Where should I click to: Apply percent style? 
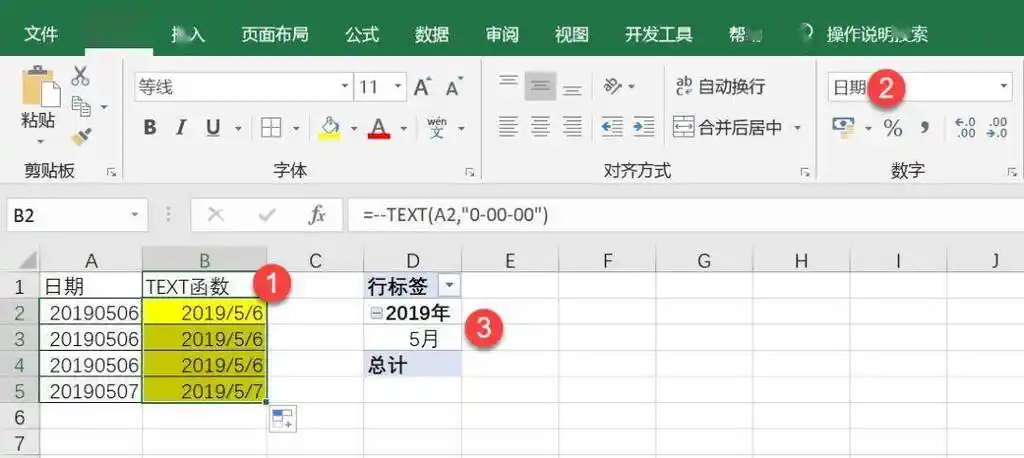[893, 127]
